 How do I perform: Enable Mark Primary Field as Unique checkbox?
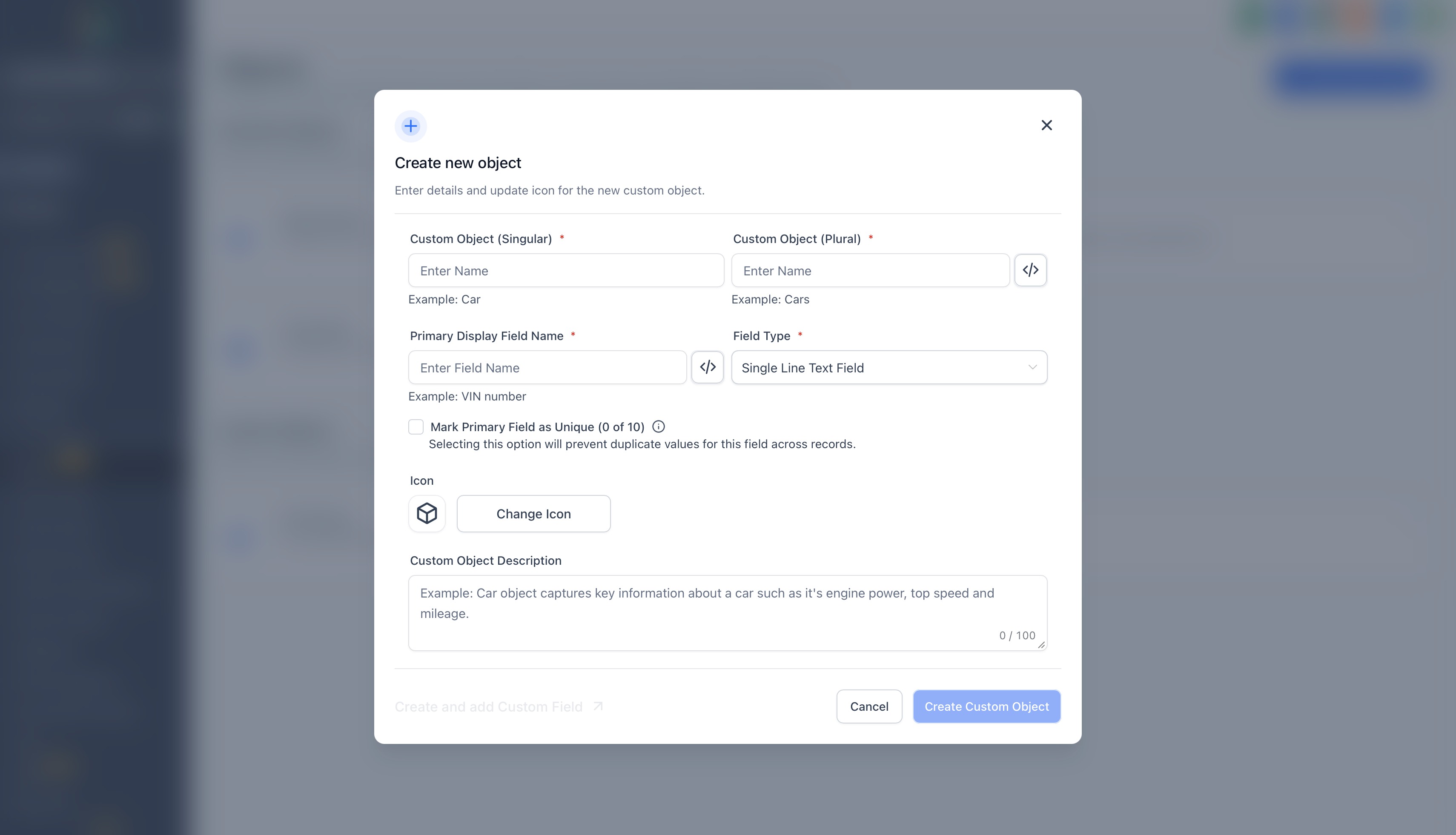(x=416, y=427)
